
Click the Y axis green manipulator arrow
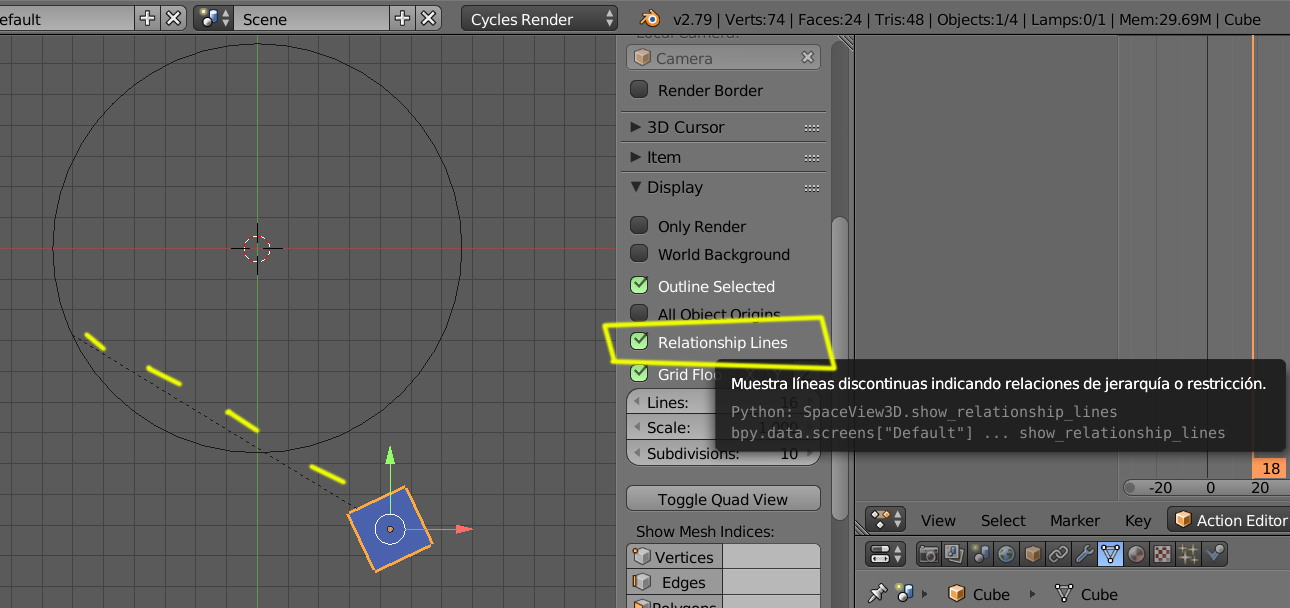coord(390,458)
